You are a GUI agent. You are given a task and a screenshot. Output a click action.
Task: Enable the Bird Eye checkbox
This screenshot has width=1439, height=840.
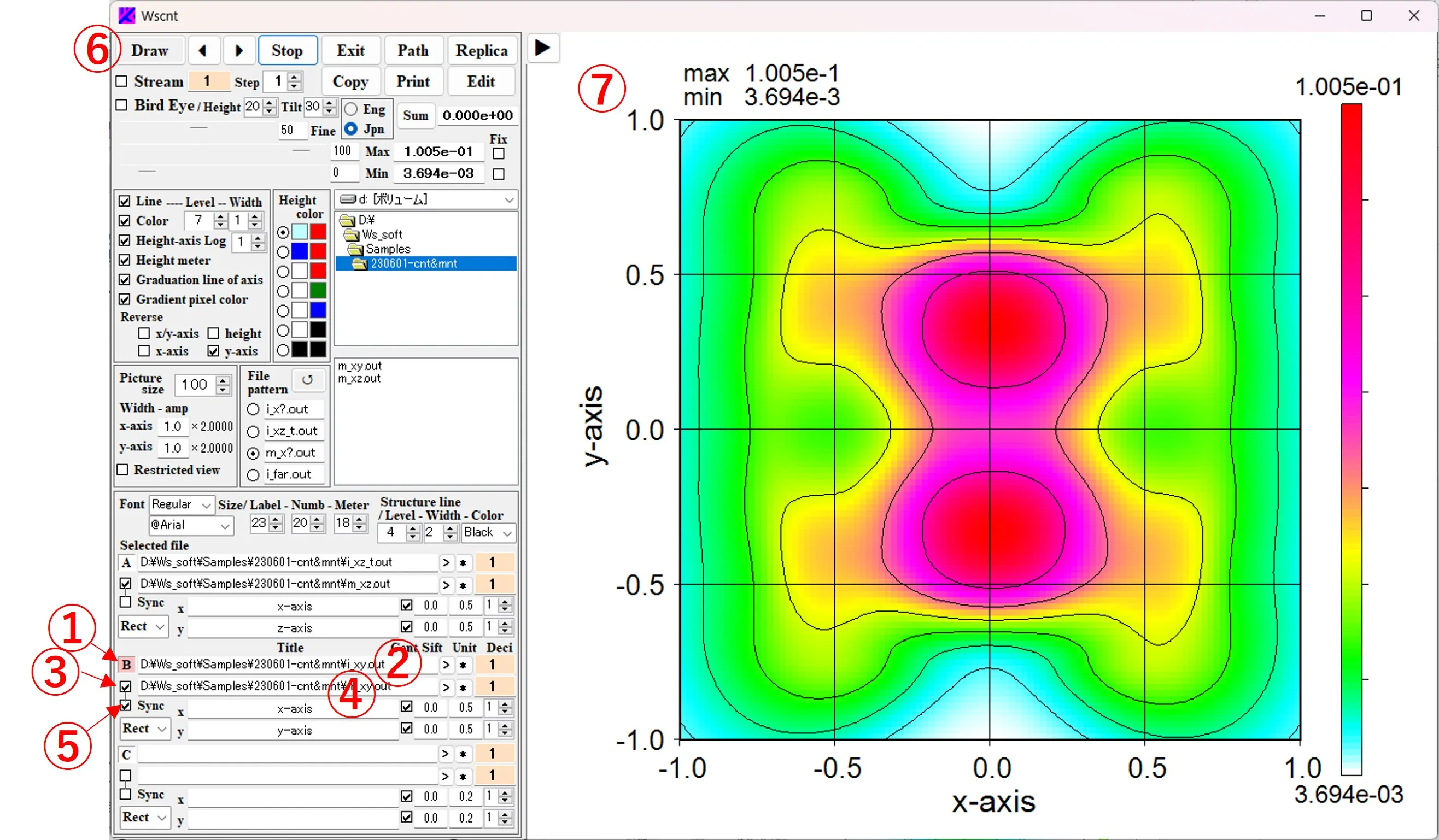click(x=121, y=105)
